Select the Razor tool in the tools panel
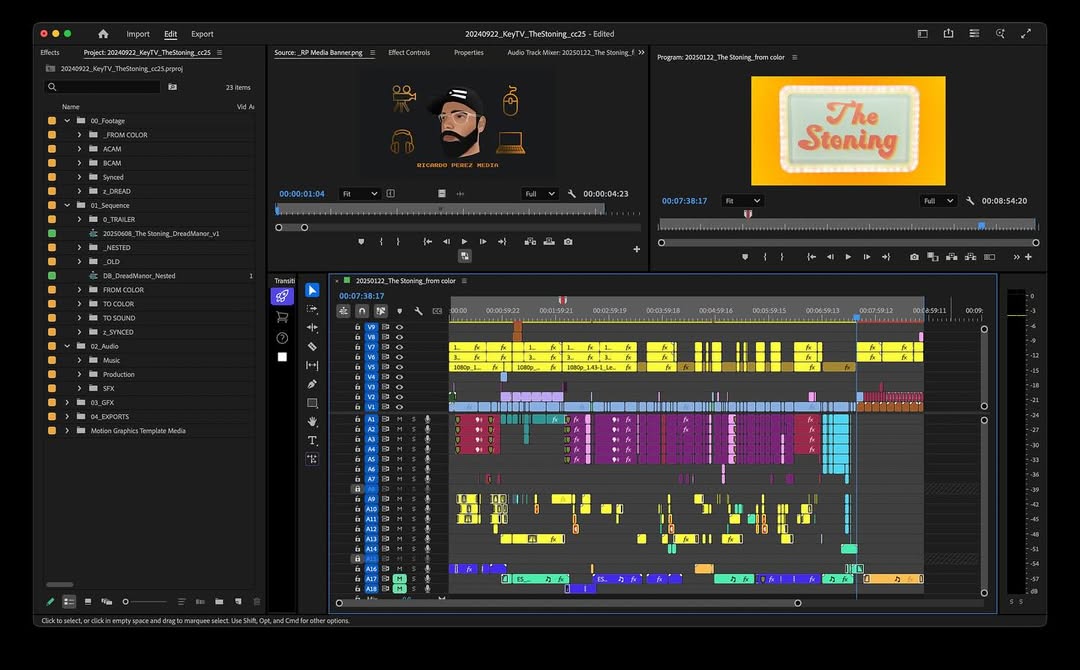The width and height of the screenshot is (1080, 670). pos(312,346)
